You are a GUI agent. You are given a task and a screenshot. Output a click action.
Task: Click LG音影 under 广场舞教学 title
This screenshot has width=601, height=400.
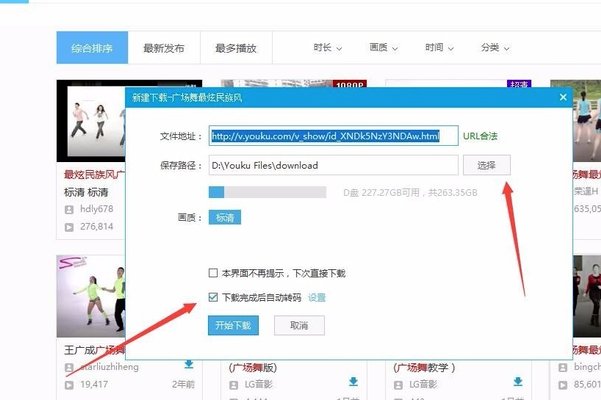(423, 384)
